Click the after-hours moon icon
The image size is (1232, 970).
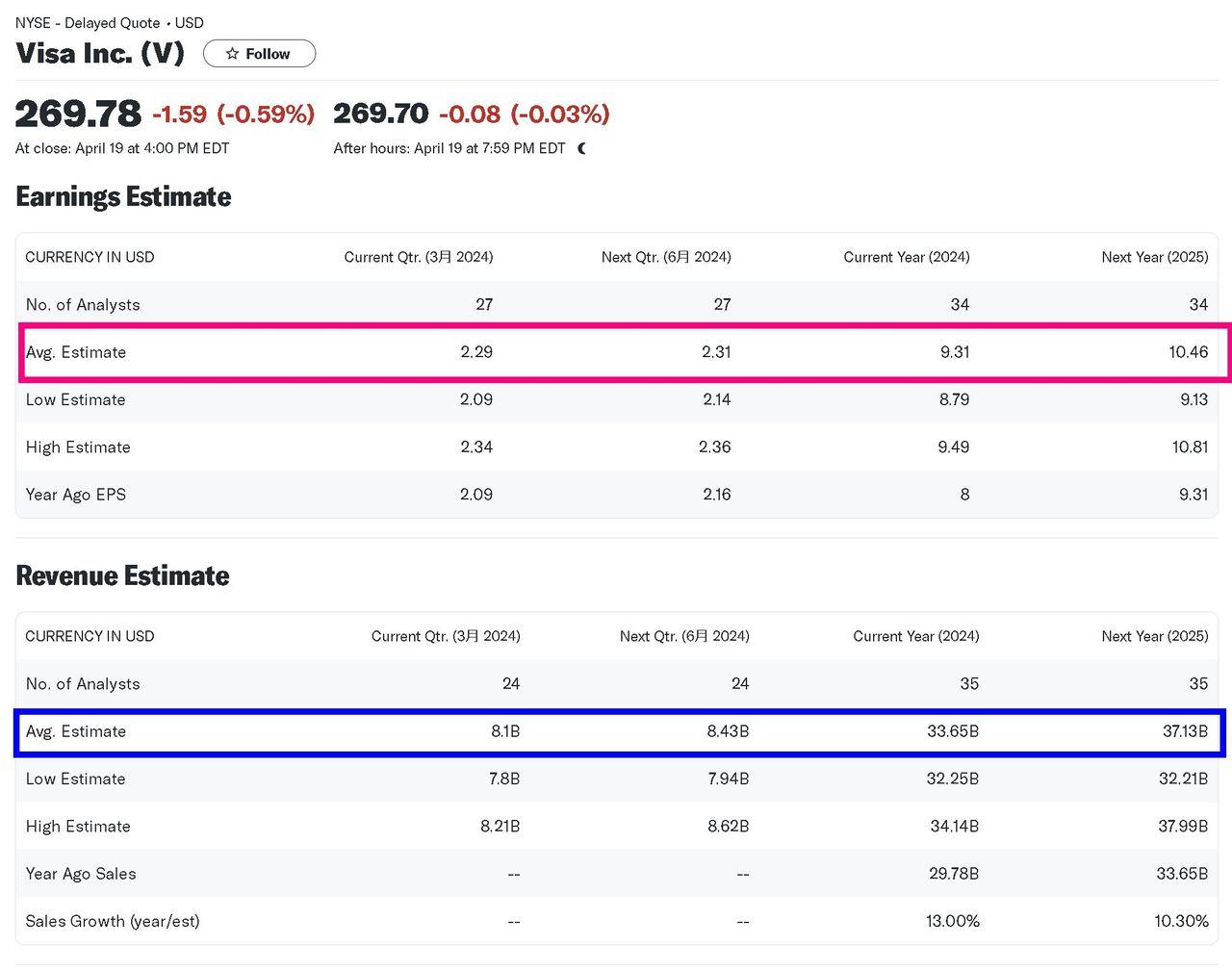coord(581,148)
